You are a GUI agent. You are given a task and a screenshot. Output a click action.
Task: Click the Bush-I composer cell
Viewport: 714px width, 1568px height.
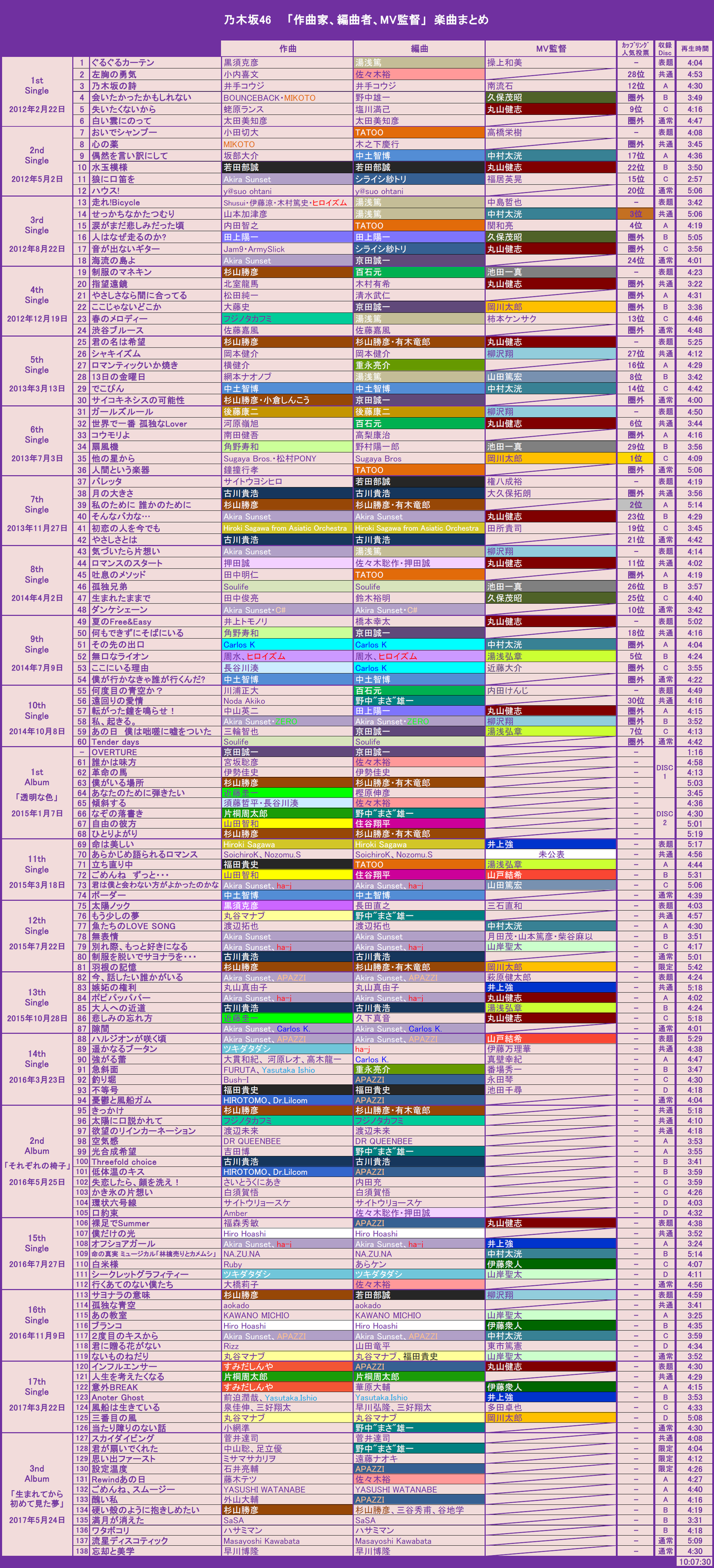(x=287, y=1080)
